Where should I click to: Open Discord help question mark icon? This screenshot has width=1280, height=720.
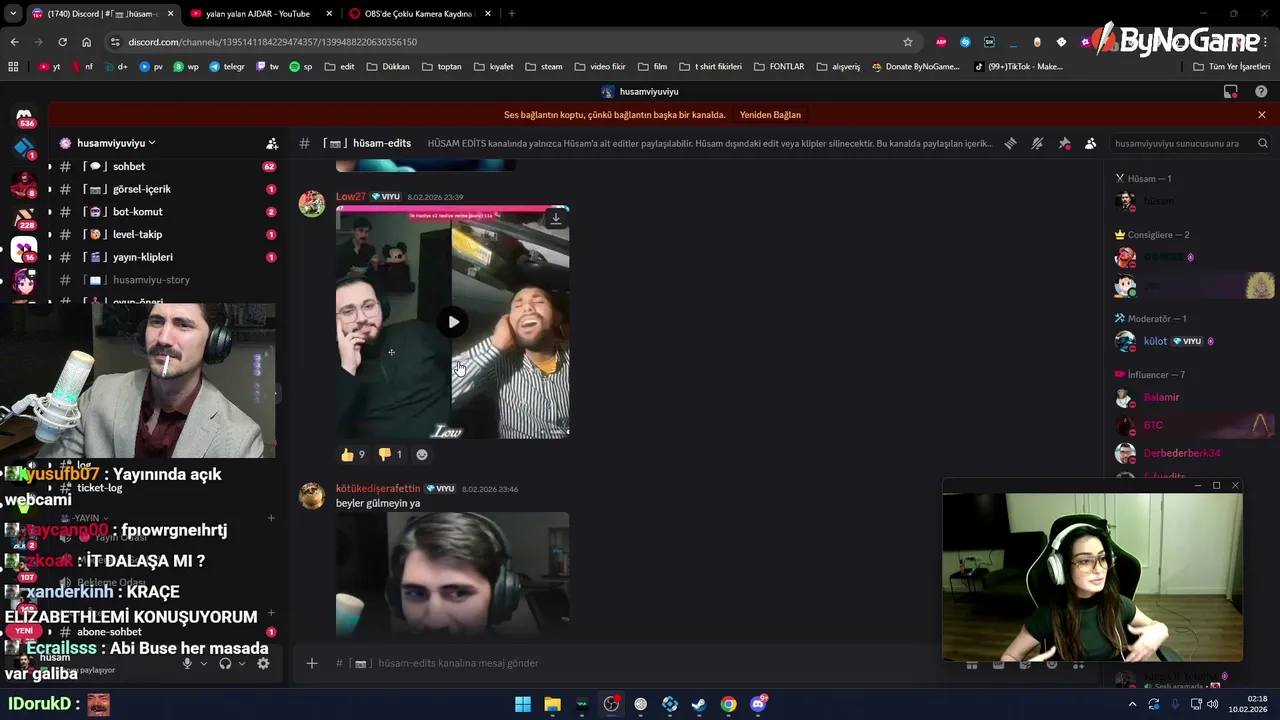(x=1261, y=91)
